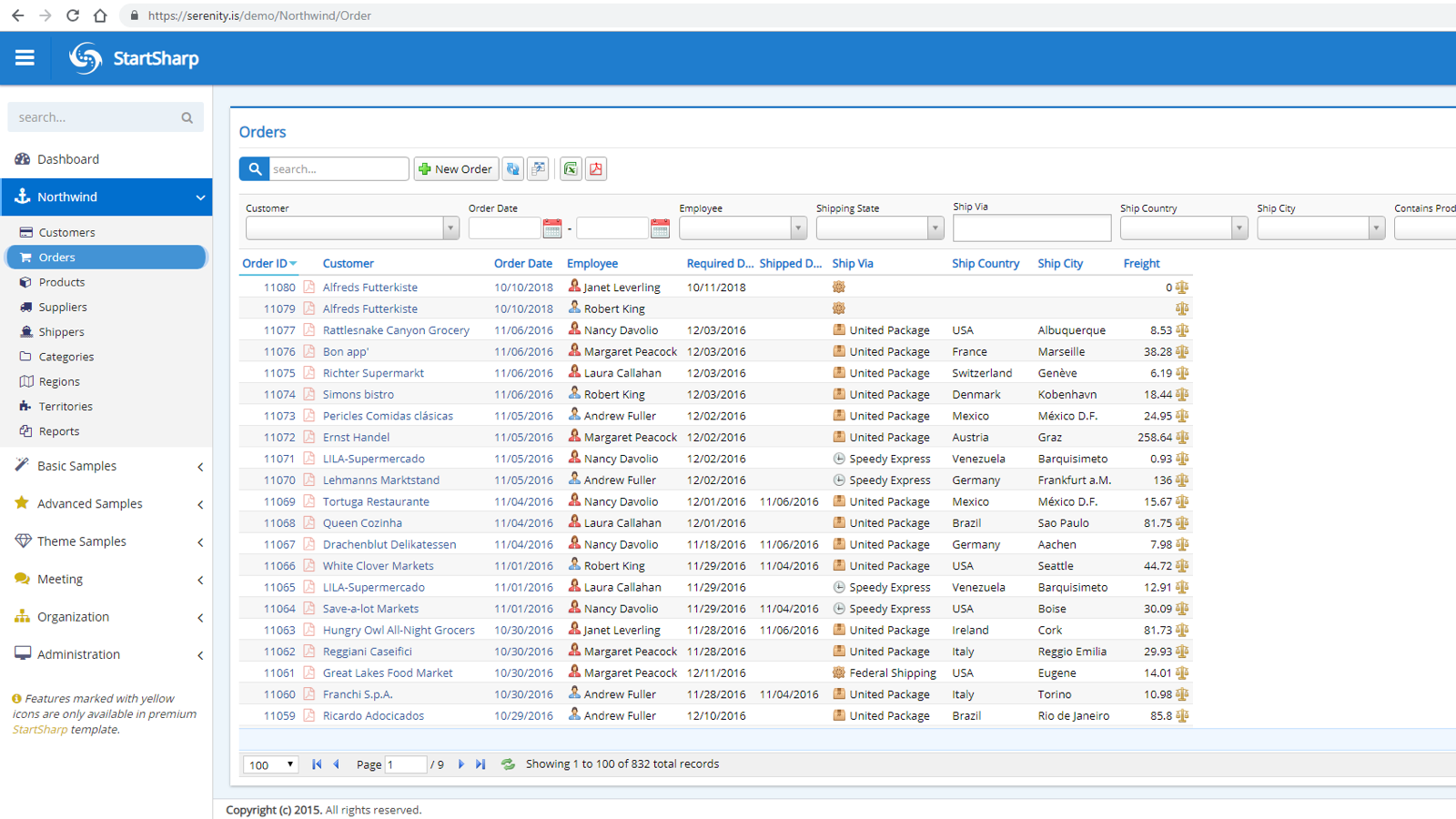Jump to the last page of orders
Screen dimensions: 1456x819
(480, 764)
